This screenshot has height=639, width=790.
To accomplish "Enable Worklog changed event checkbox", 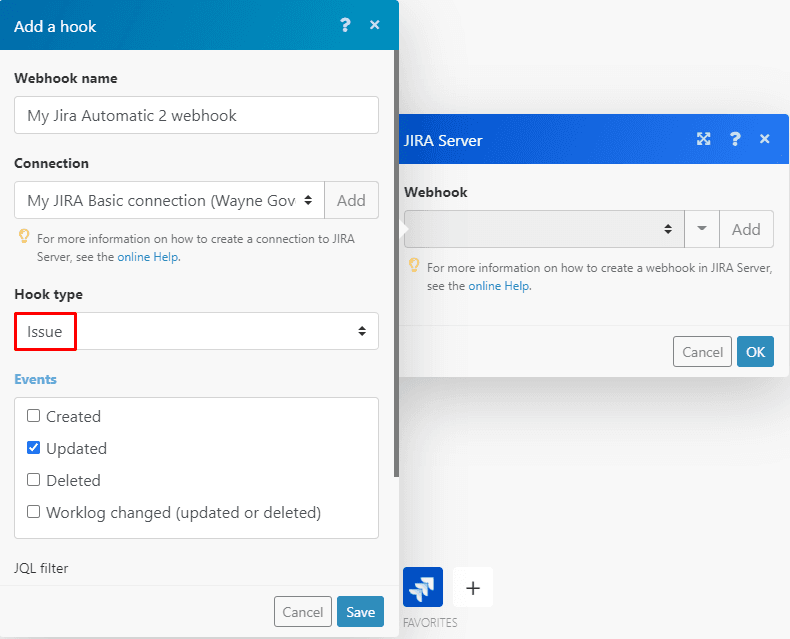I will pos(34,512).
